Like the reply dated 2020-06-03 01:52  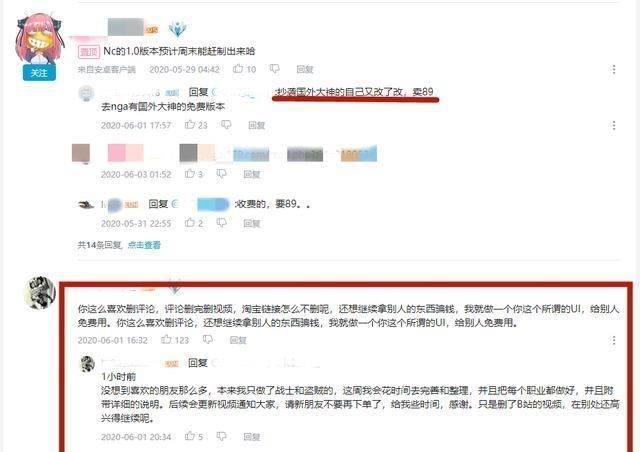click(190, 174)
